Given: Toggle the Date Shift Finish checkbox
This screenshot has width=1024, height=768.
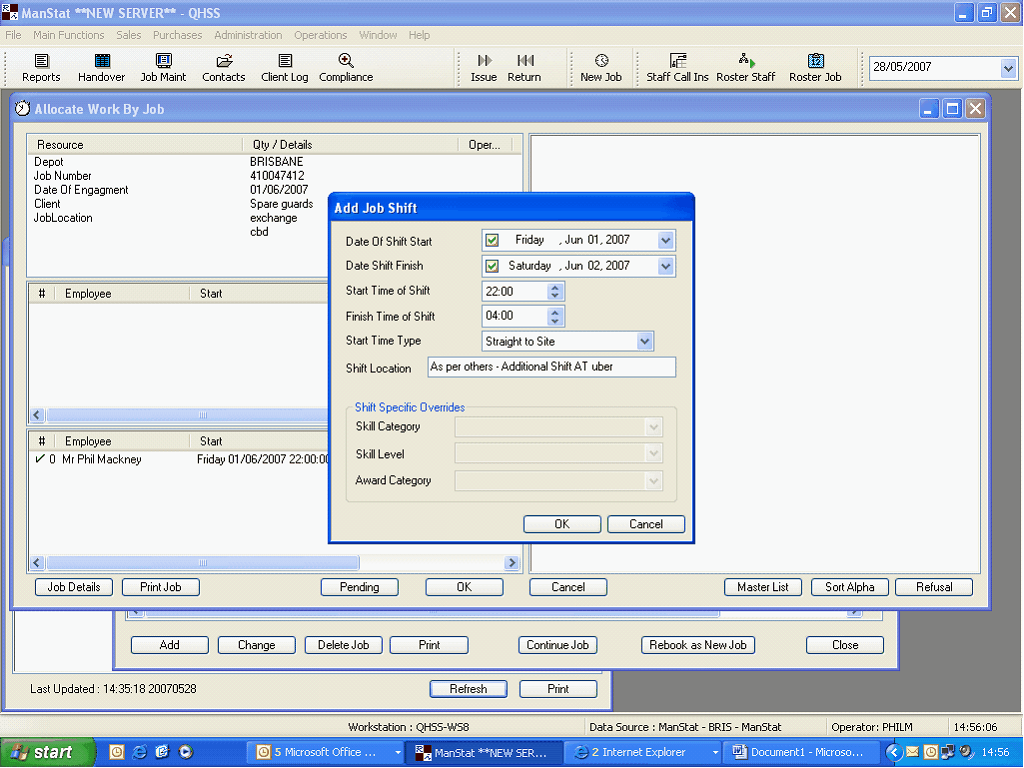Looking at the screenshot, I should pos(492,266).
